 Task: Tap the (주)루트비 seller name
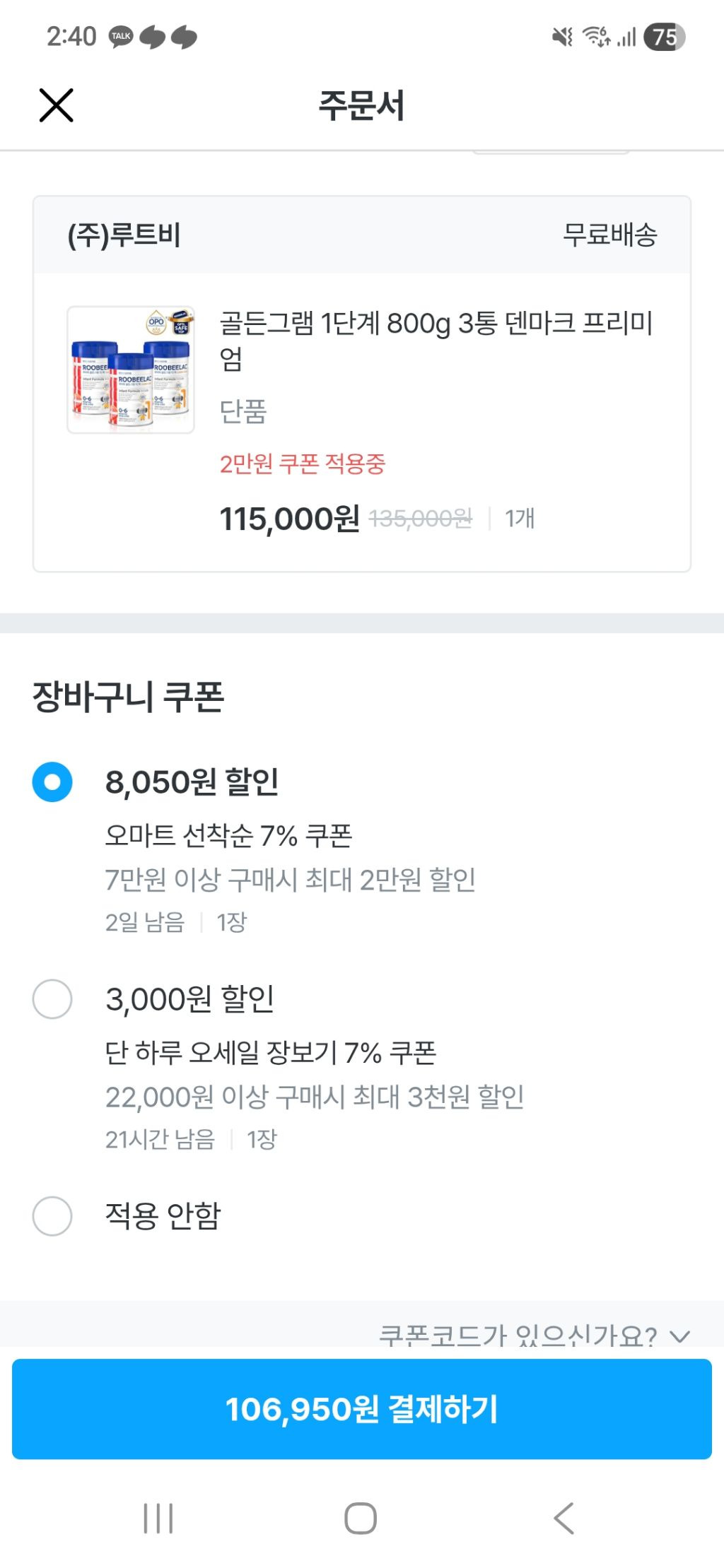point(124,235)
